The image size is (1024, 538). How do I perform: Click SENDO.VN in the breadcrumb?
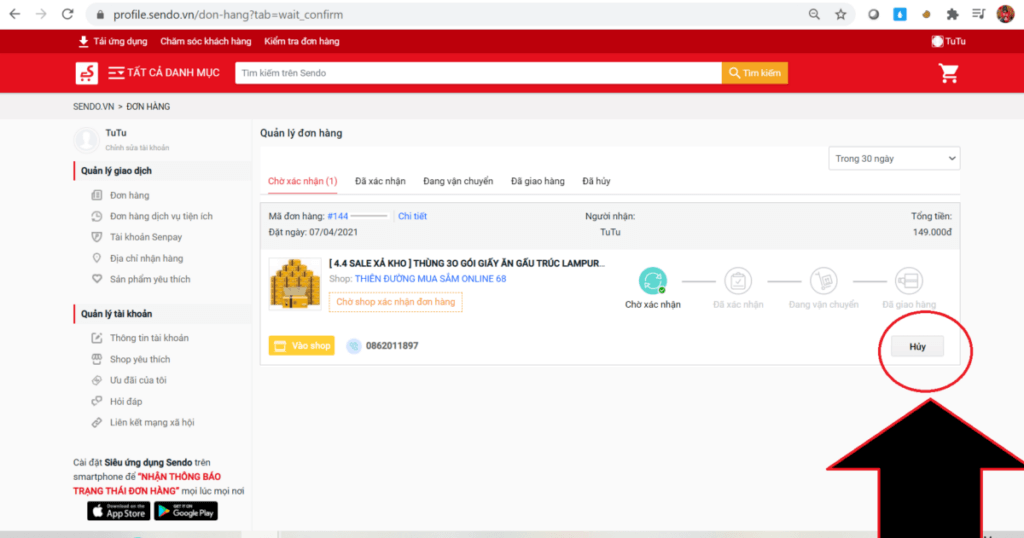[x=93, y=106]
